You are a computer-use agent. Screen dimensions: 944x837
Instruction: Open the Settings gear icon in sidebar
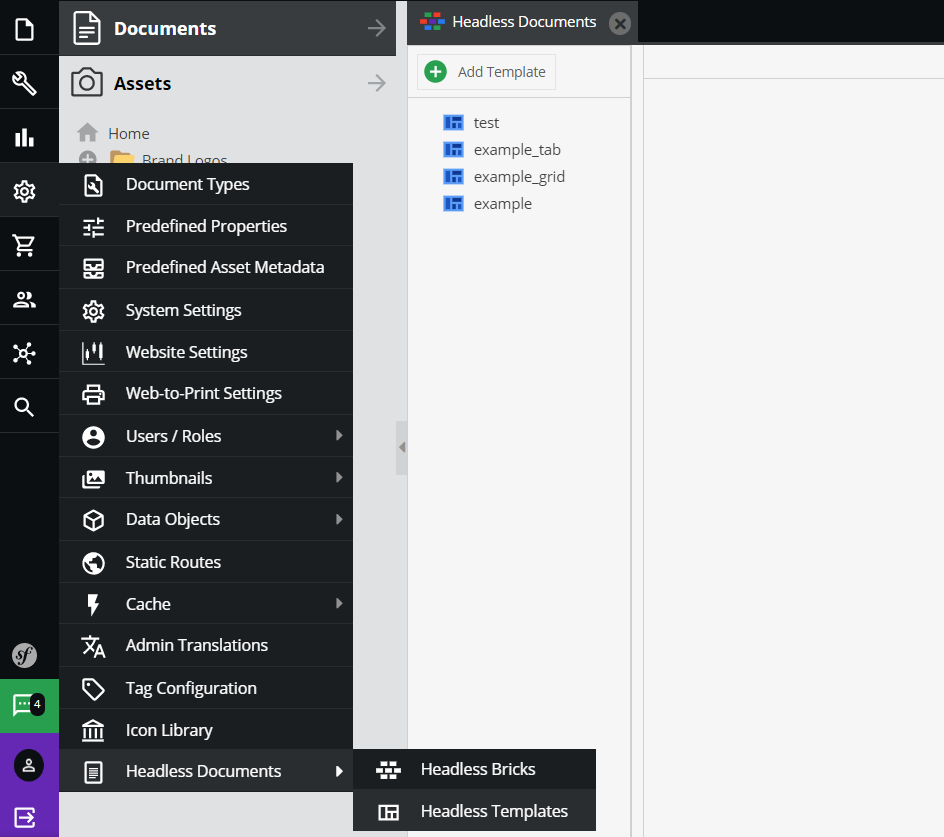pos(24,191)
